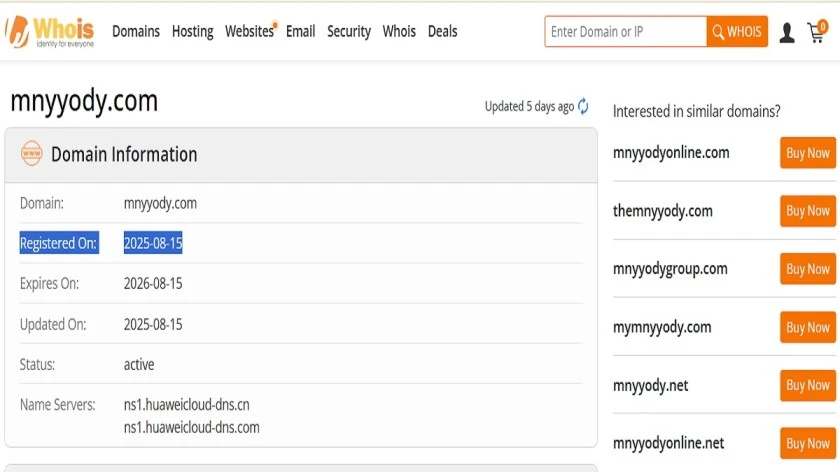Click the Status label
The image size is (840, 472).
[38, 364]
